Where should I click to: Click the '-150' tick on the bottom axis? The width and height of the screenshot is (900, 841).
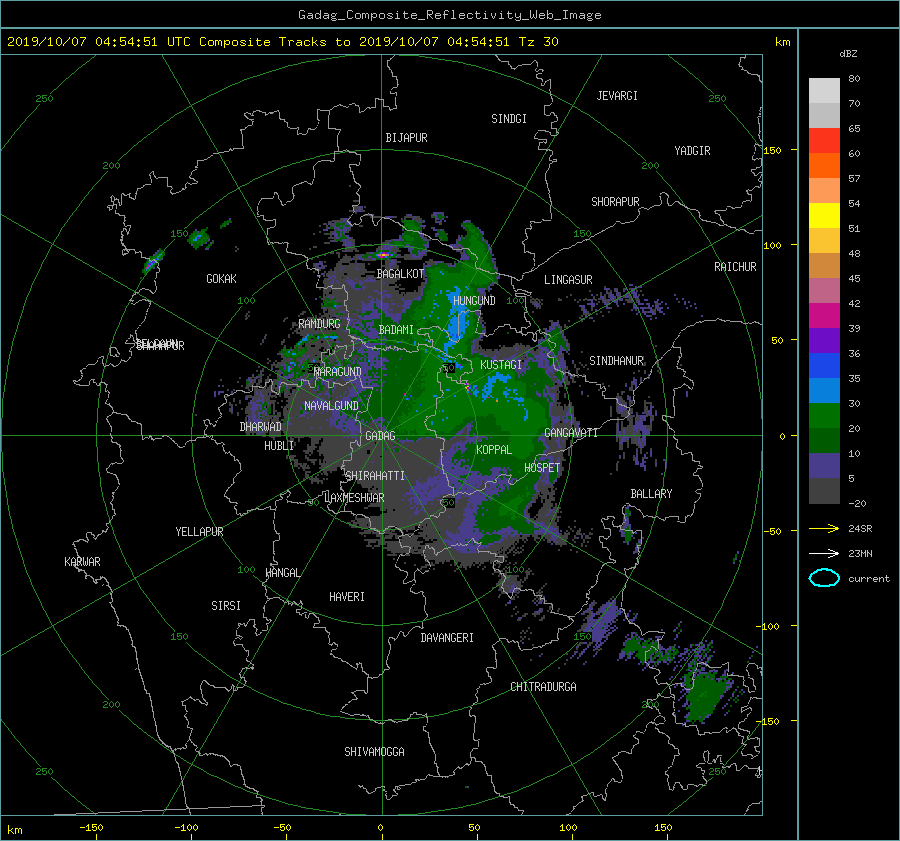(x=91, y=827)
